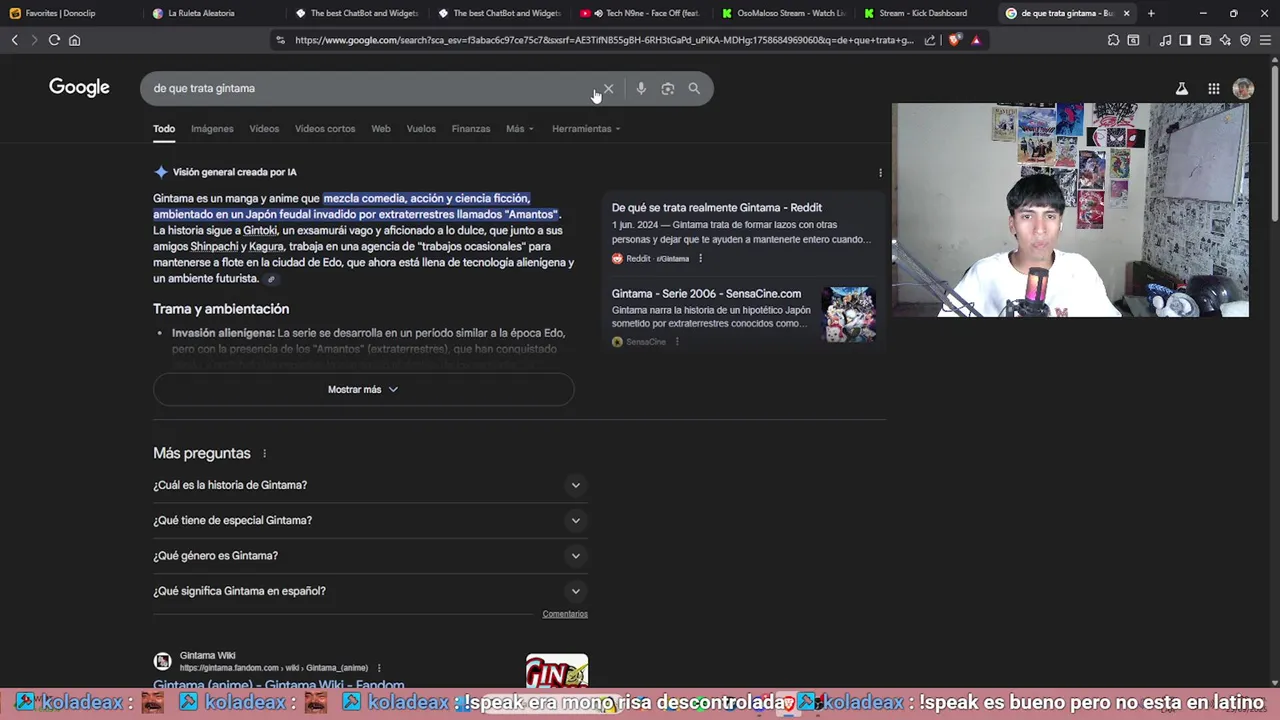This screenshot has width=1280, height=720.
Task: Click the VPN shield icon
Action: (x=1245, y=40)
